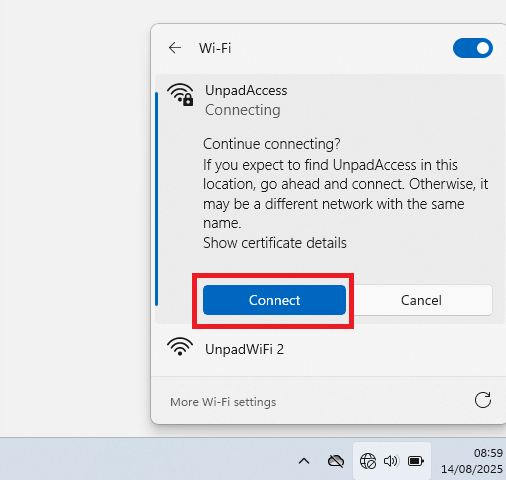Image resolution: width=506 pixels, height=480 pixels.
Task: Click the UnpadWiFi 2 signal icon
Action: [x=180, y=347]
